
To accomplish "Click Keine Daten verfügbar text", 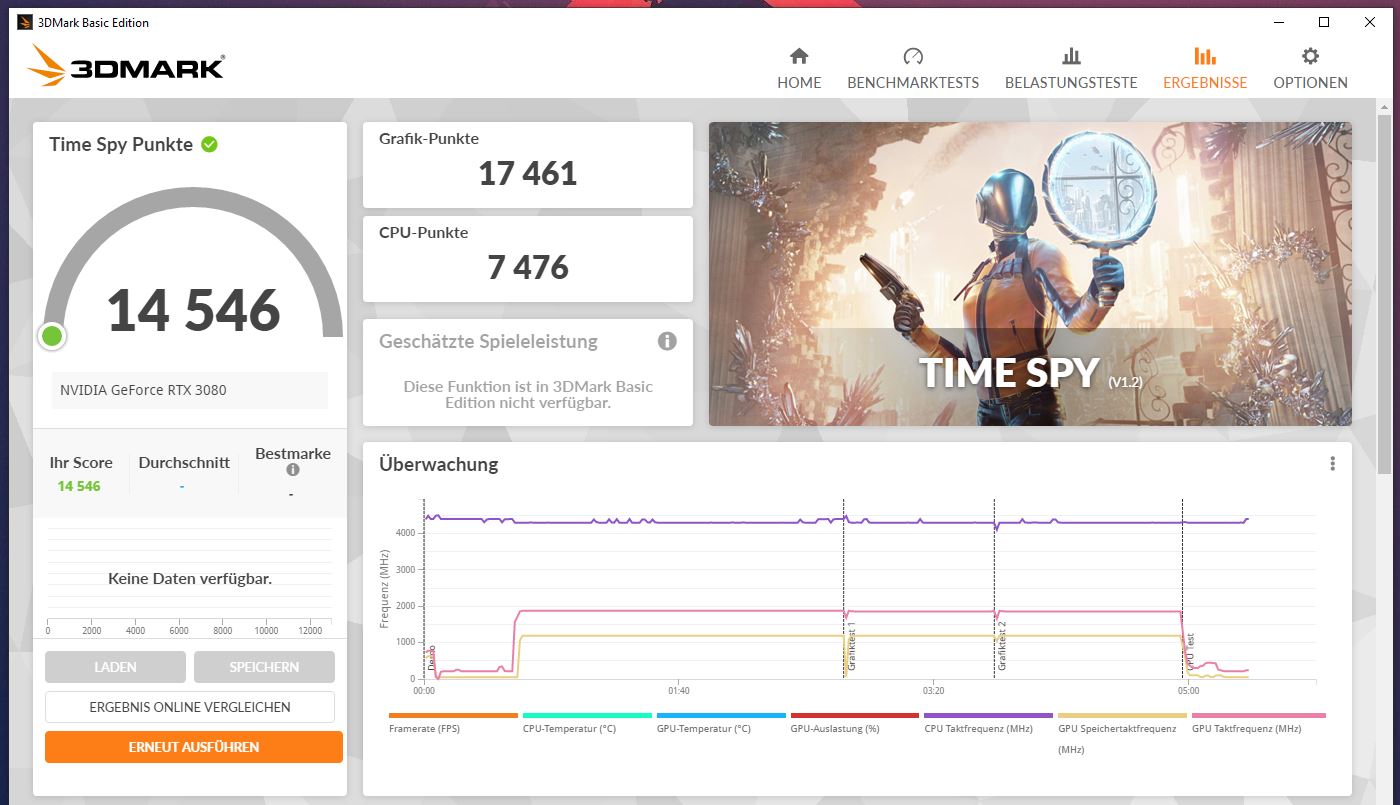I will pyautogui.click(x=190, y=579).
